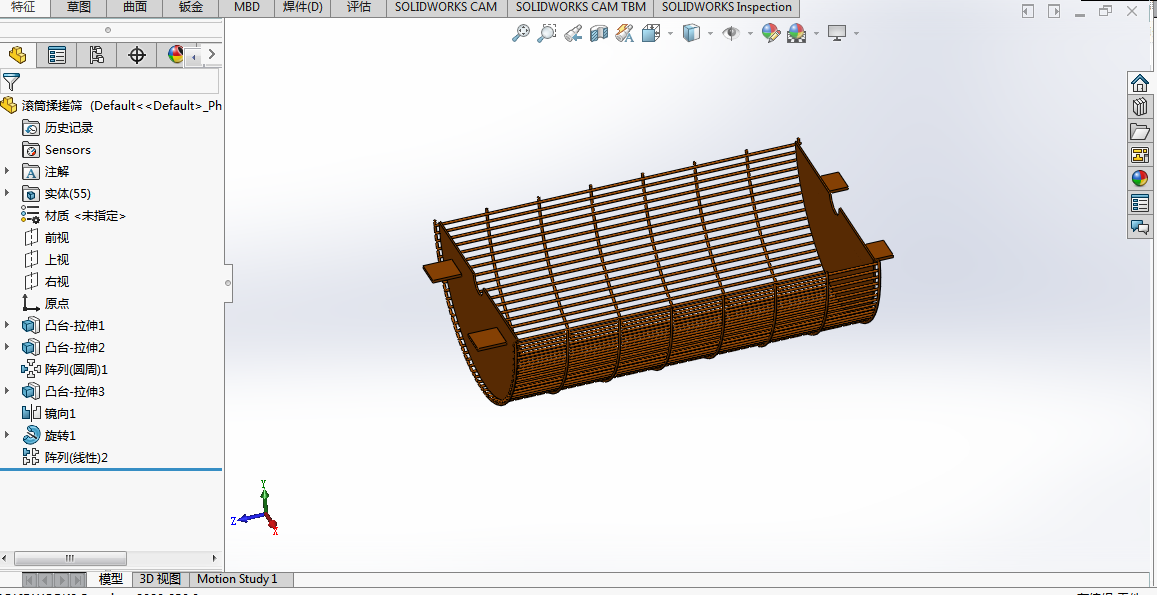Viewport: 1157px width, 595px height.
Task: Click the Edit Appearance color ball icon
Action: coord(770,33)
